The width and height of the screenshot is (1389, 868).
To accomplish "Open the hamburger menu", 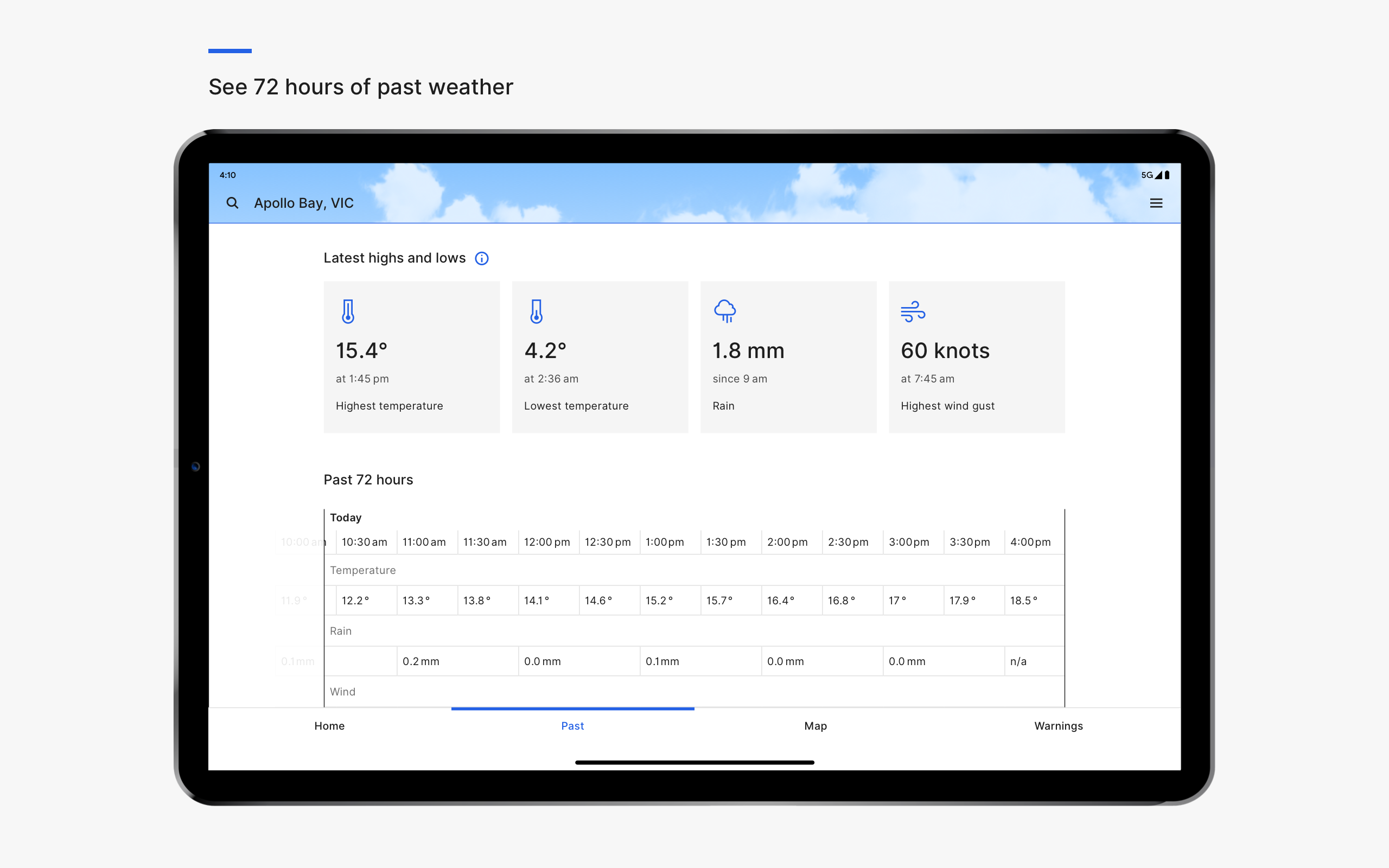I will pos(1156,203).
